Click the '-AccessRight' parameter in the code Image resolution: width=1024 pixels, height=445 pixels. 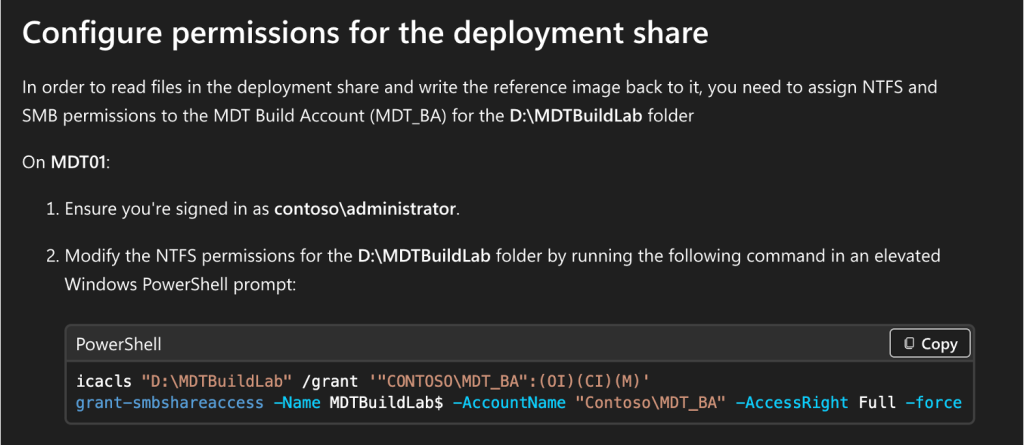(x=792, y=403)
